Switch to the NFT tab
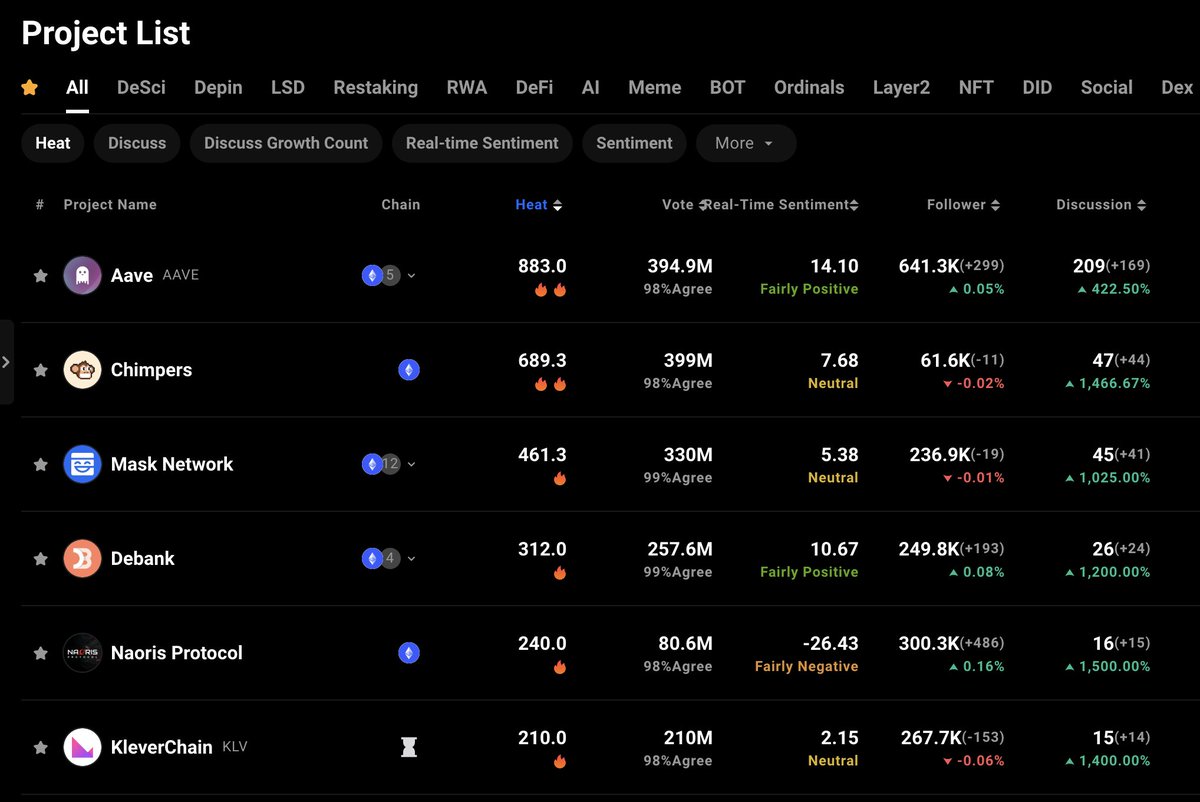This screenshot has width=1200, height=802. 976,88
